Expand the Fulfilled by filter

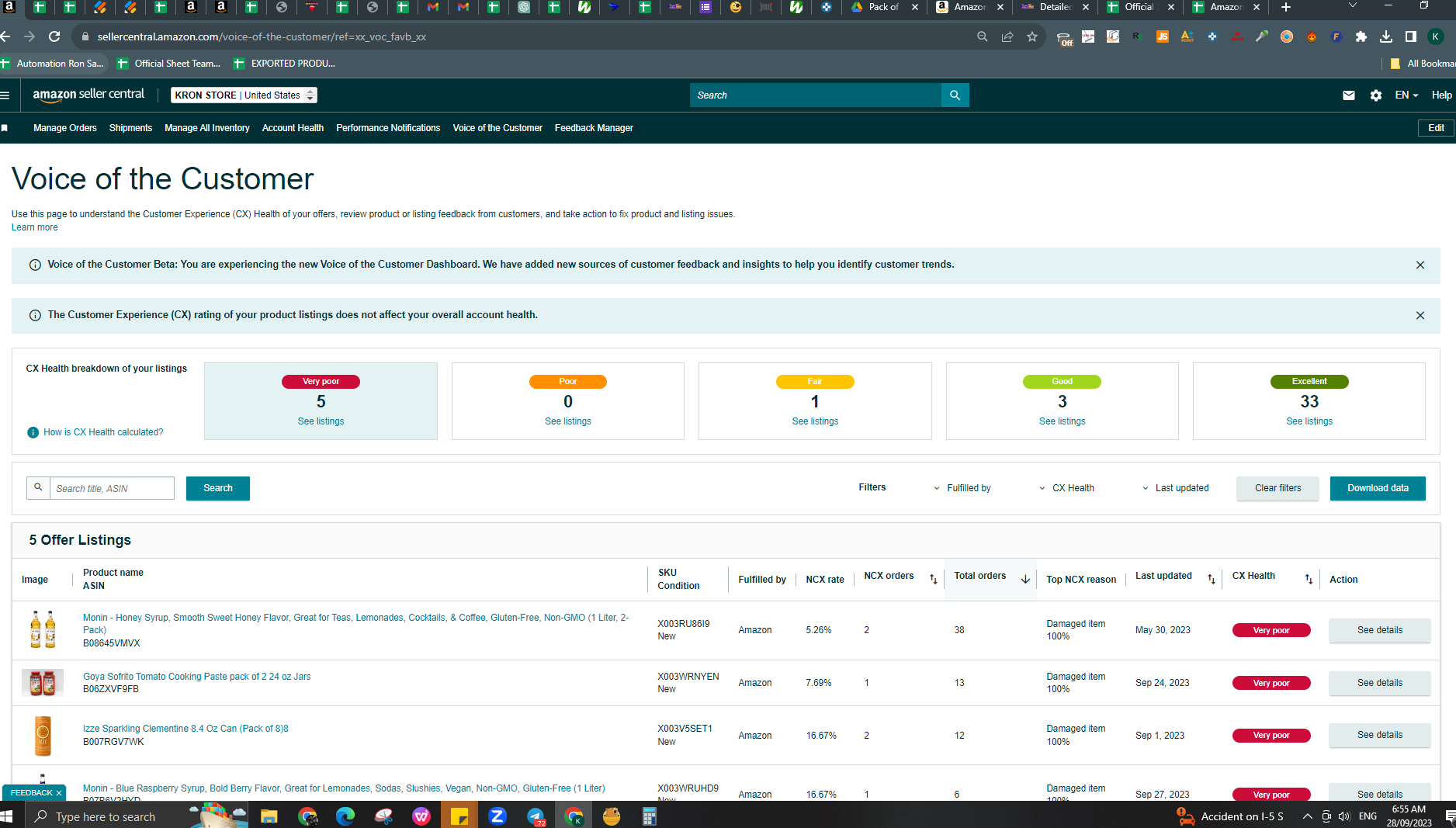pyautogui.click(x=962, y=488)
